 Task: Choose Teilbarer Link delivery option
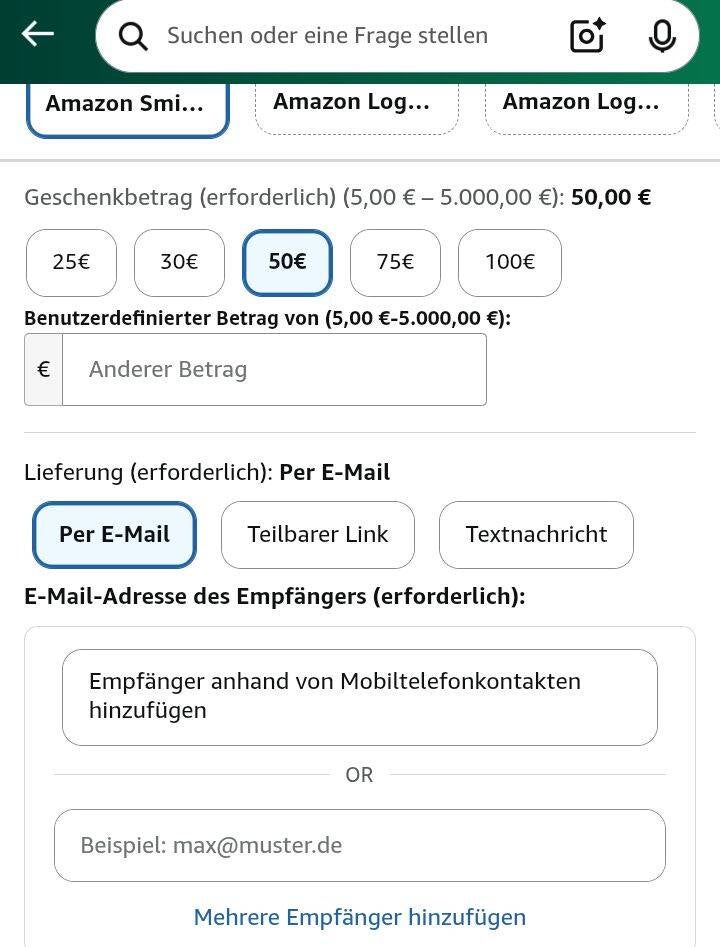click(318, 534)
